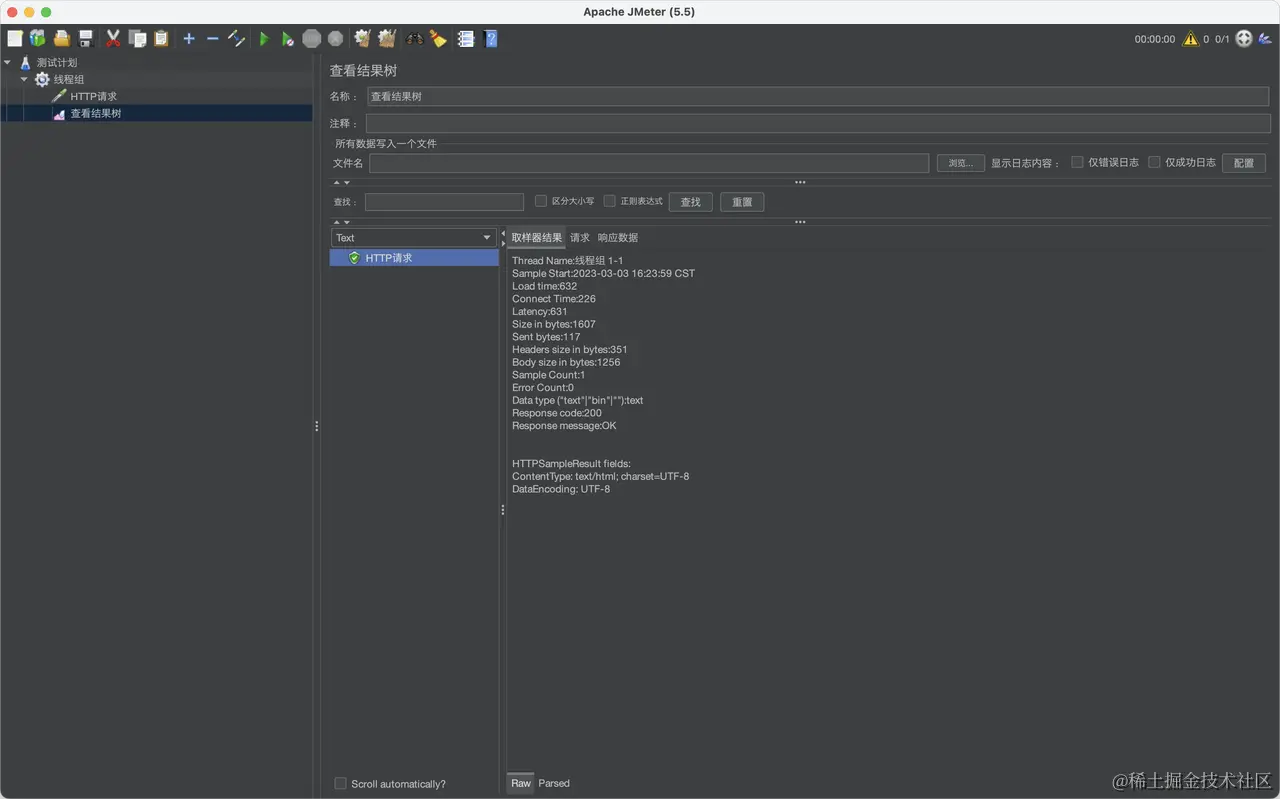The width and height of the screenshot is (1280, 799).
Task: Select 查看结果树 listener in the tree
Action: click(x=96, y=114)
